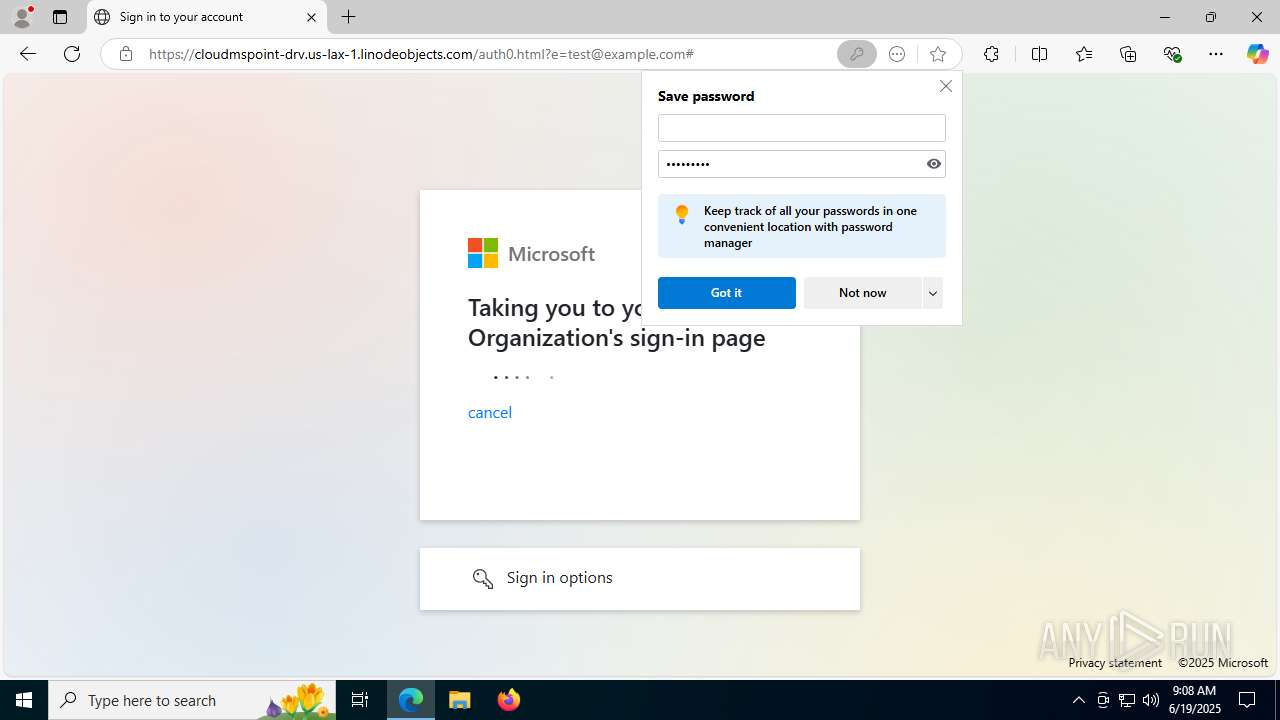Screen dimensions: 1280x720
Task: Expand the Not now dropdown arrow
Action: tap(932, 292)
